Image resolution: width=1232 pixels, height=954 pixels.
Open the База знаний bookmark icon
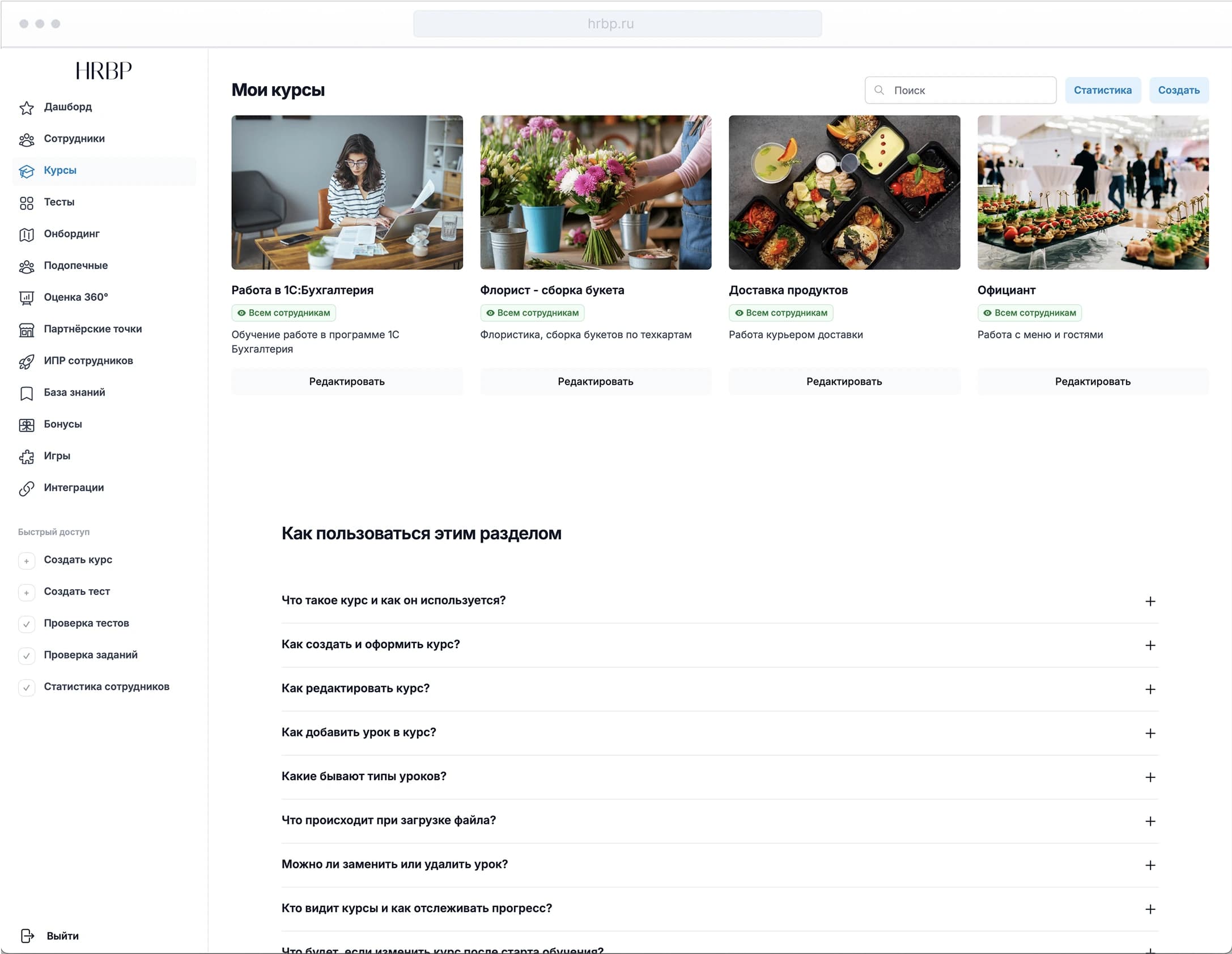pyautogui.click(x=26, y=393)
